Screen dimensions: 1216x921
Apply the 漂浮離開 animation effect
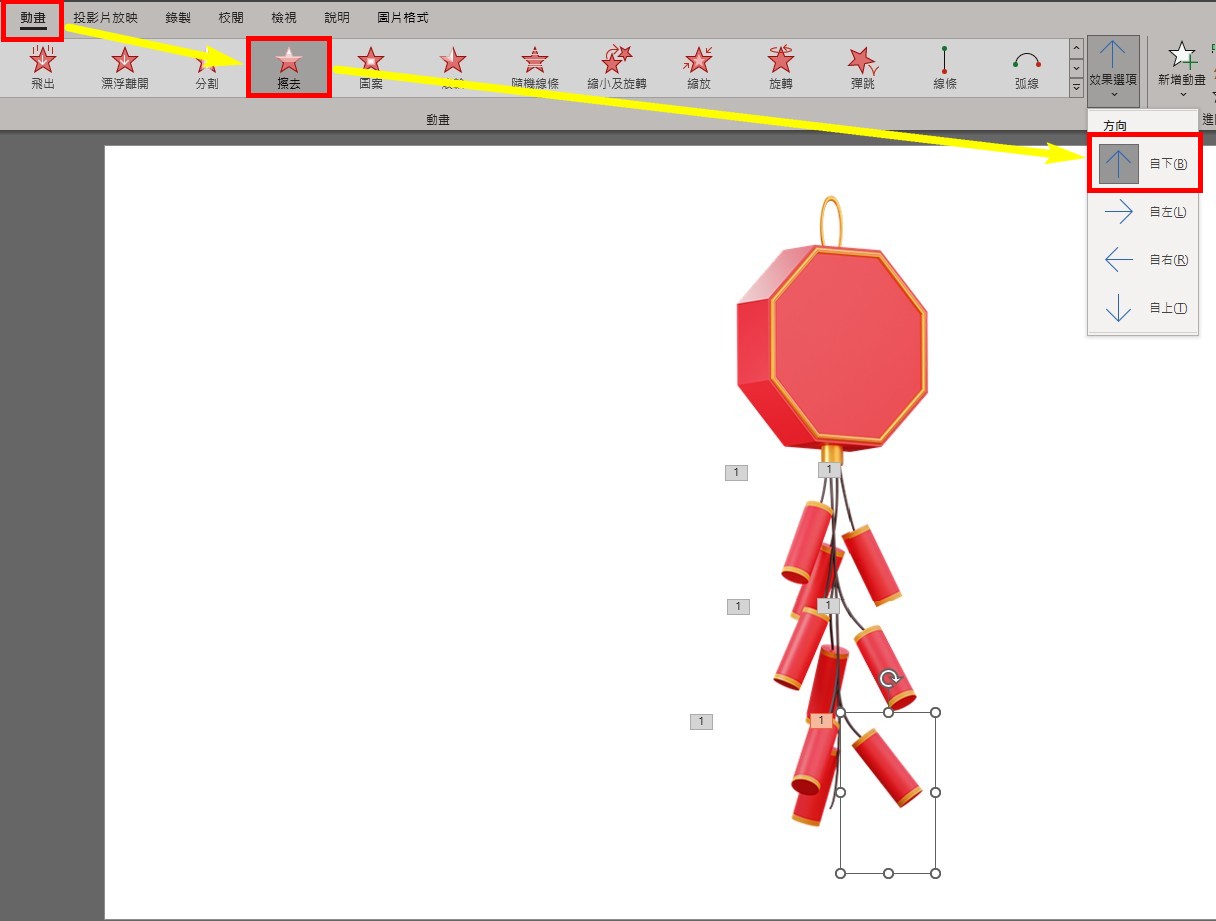tap(125, 68)
